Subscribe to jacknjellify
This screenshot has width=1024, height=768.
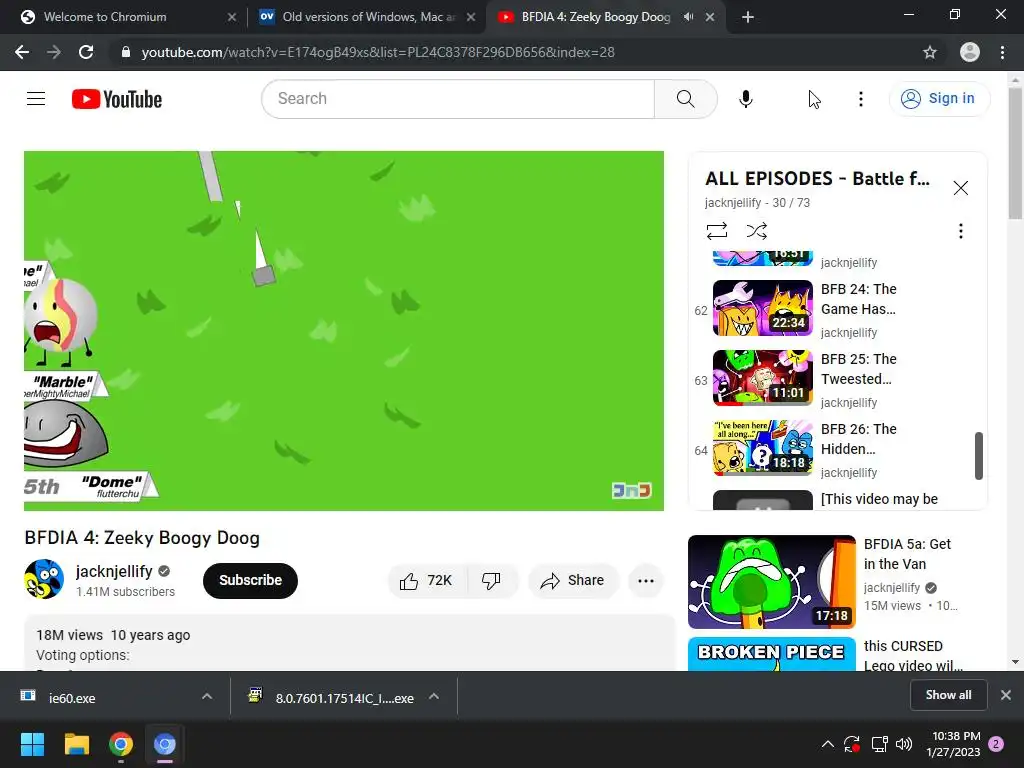(250, 581)
